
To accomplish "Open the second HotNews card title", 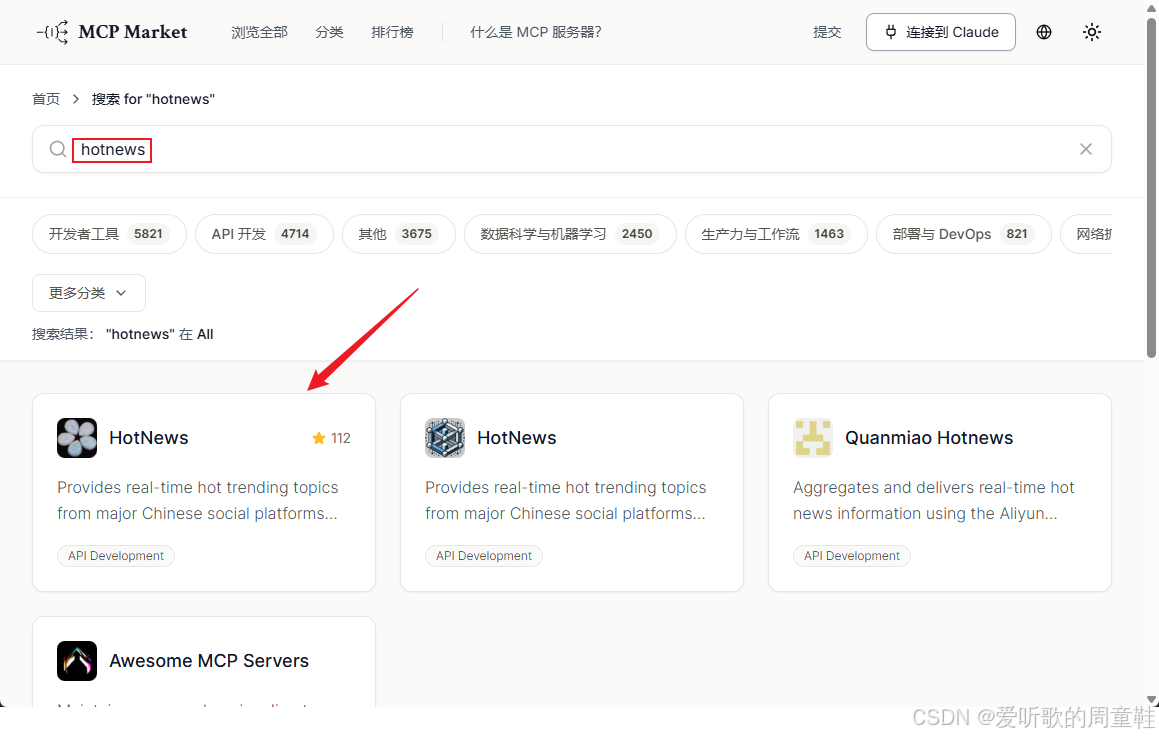I will (517, 438).
